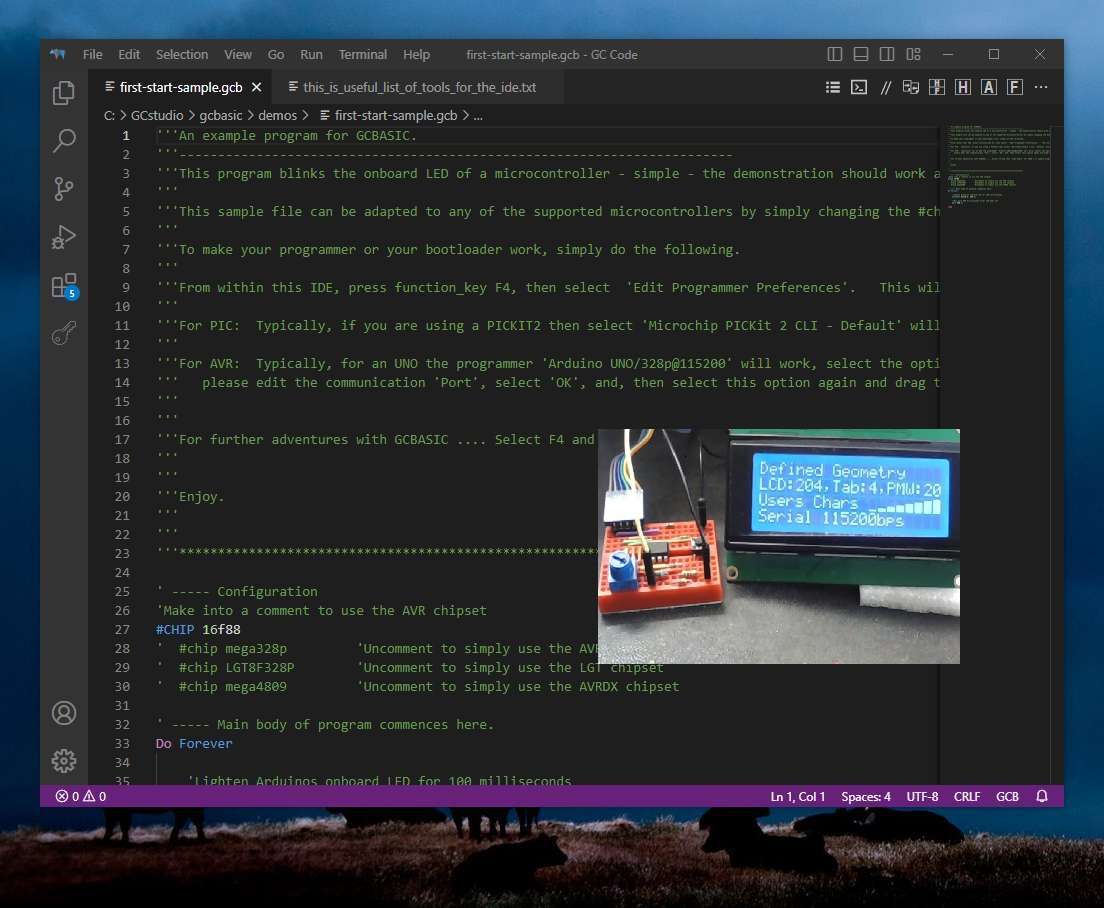Screen dimensions: 1104x908
Task: Open the Run menu
Action: tap(311, 54)
